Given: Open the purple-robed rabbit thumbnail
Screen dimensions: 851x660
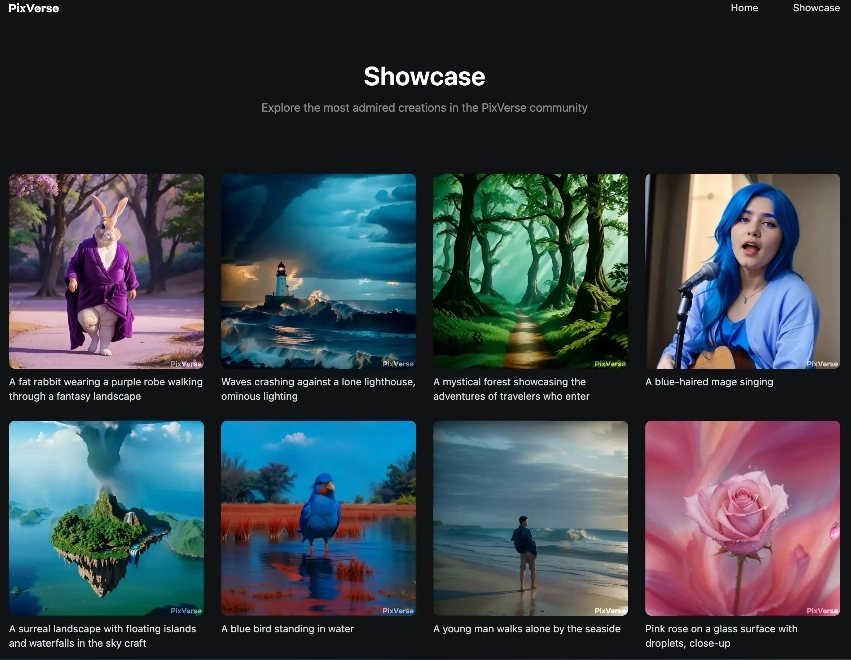Looking at the screenshot, I should 106,271.
